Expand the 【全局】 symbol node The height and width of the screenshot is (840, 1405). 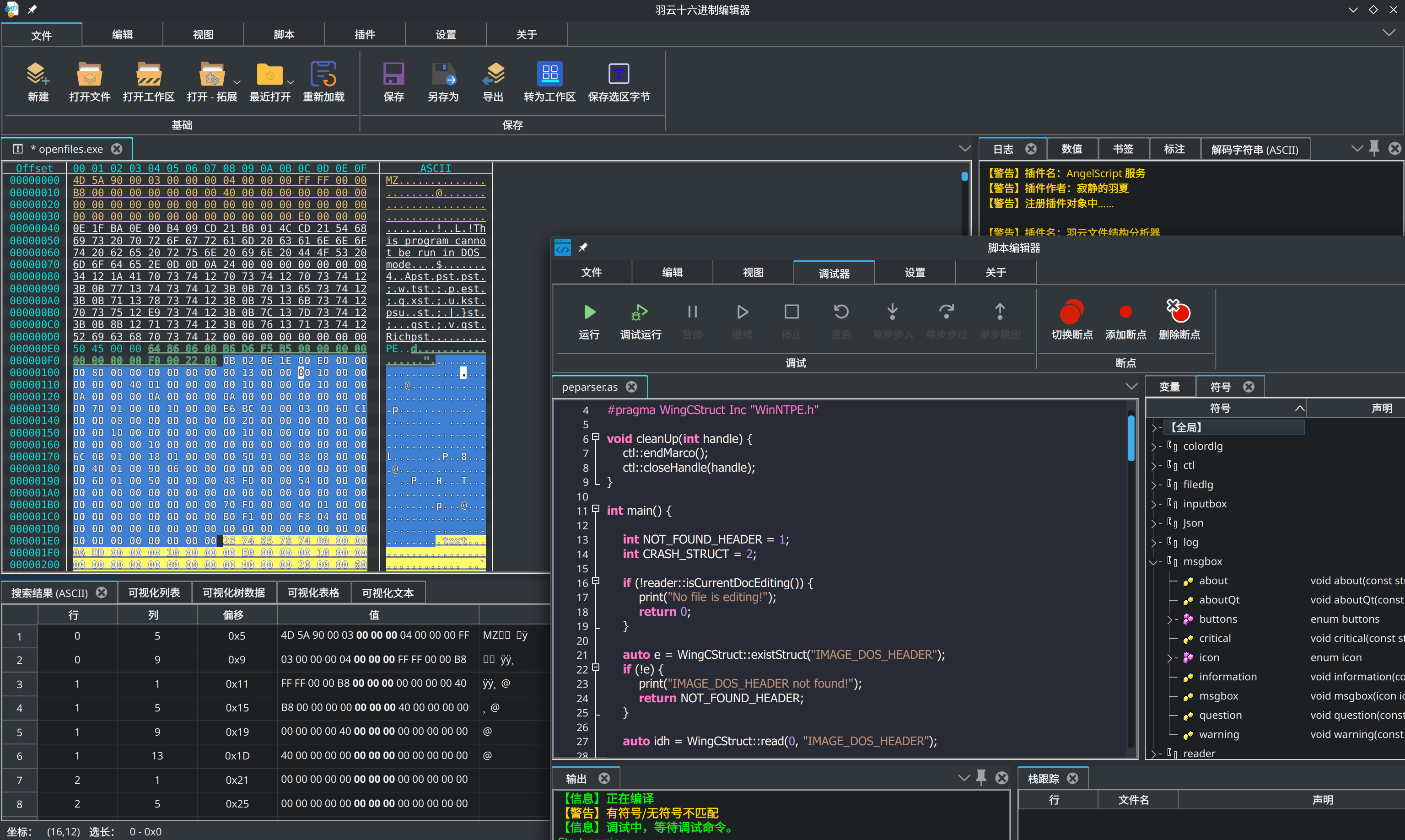[x=1154, y=427]
